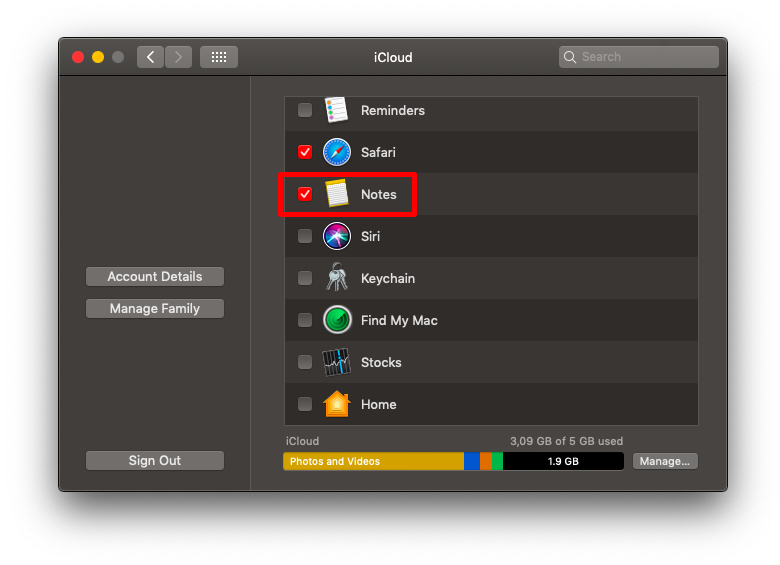The height and width of the screenshot is (565, 780).
Task: Click the Find My Mac label
Action: pyautogui.click(x=399, y=320)
